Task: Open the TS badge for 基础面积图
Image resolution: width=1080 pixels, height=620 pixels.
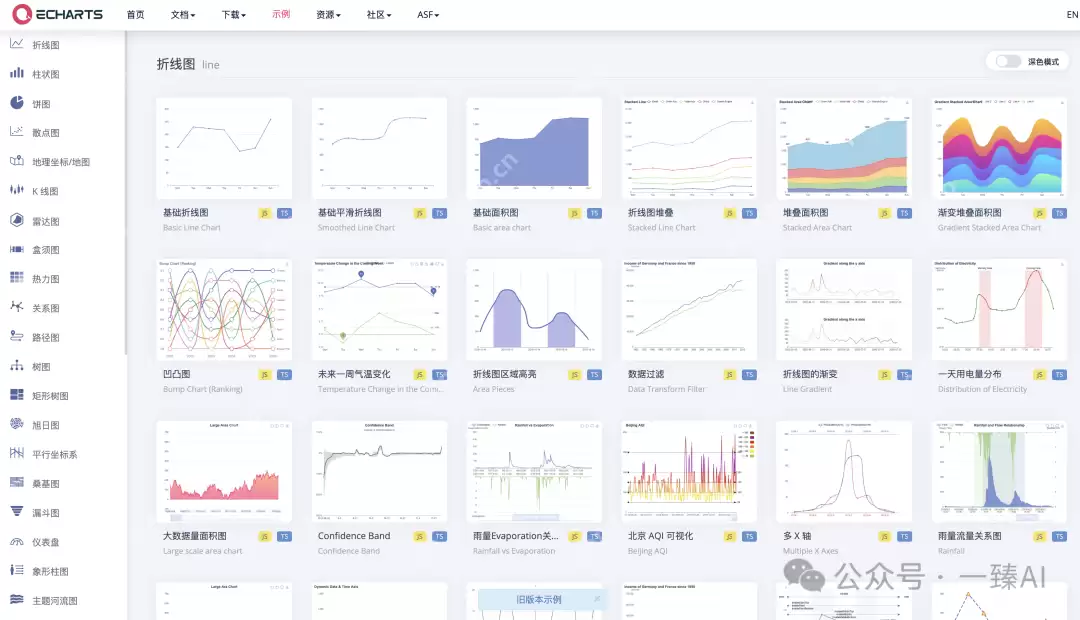Action: (x=594, y=213)
